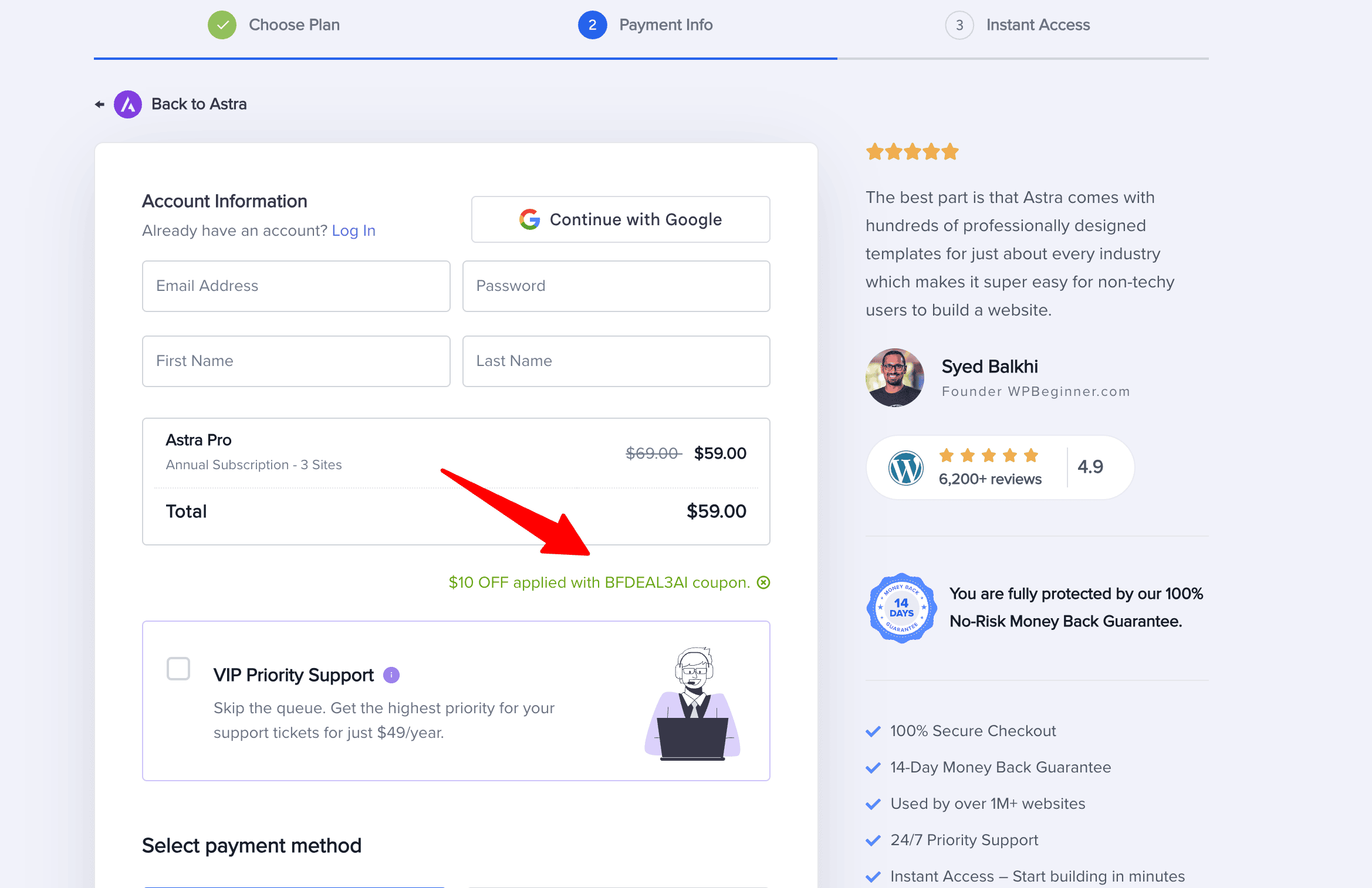The image size is (1372, 888).
Task: Click the step 3 Instant Access circle
Action: (959, 25)
